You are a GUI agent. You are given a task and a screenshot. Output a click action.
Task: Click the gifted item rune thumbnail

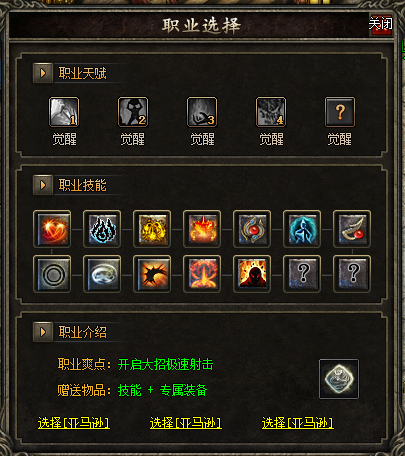click(339, 379)
